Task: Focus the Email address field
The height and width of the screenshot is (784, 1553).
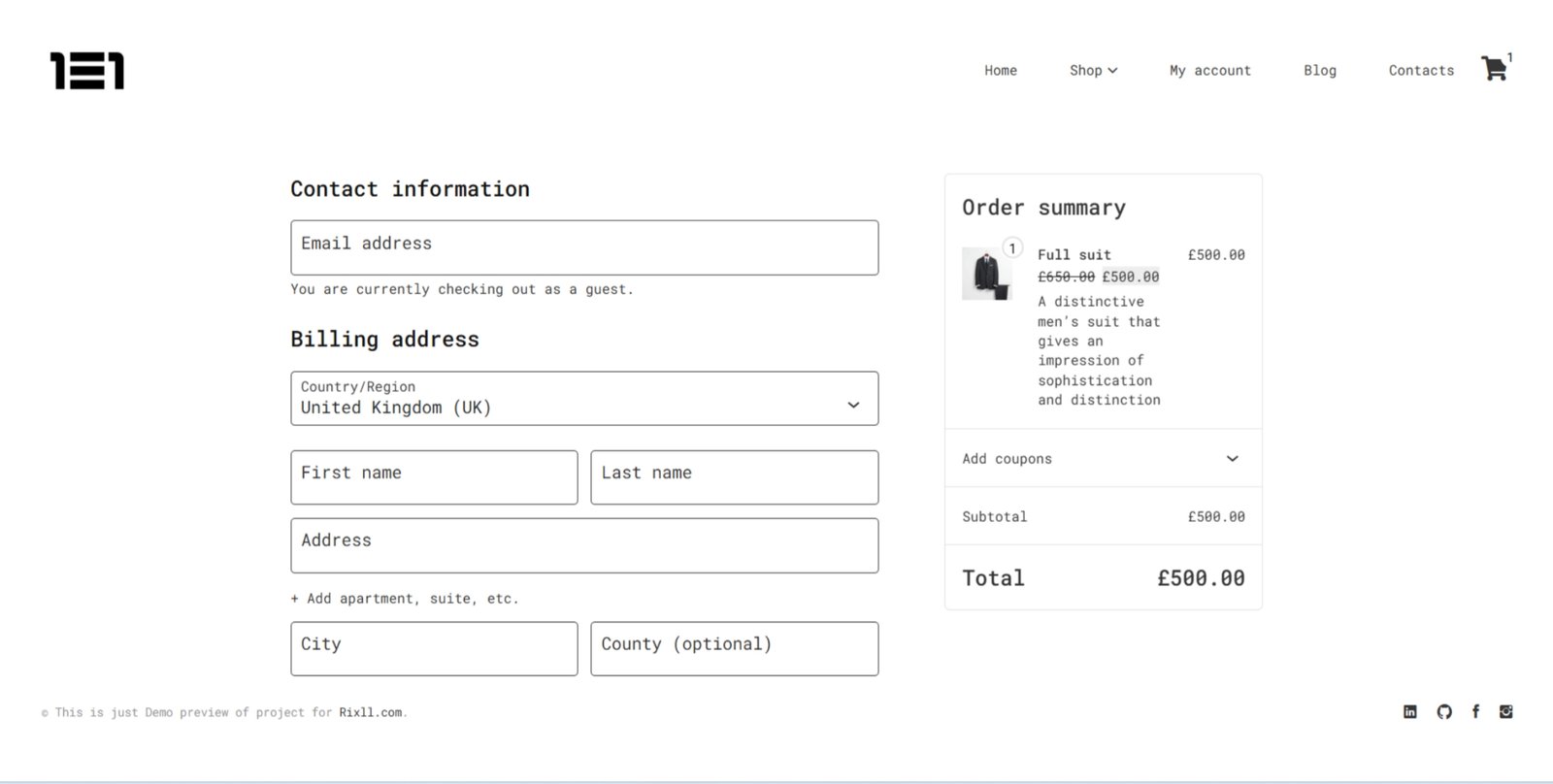Action: point(584,248)
